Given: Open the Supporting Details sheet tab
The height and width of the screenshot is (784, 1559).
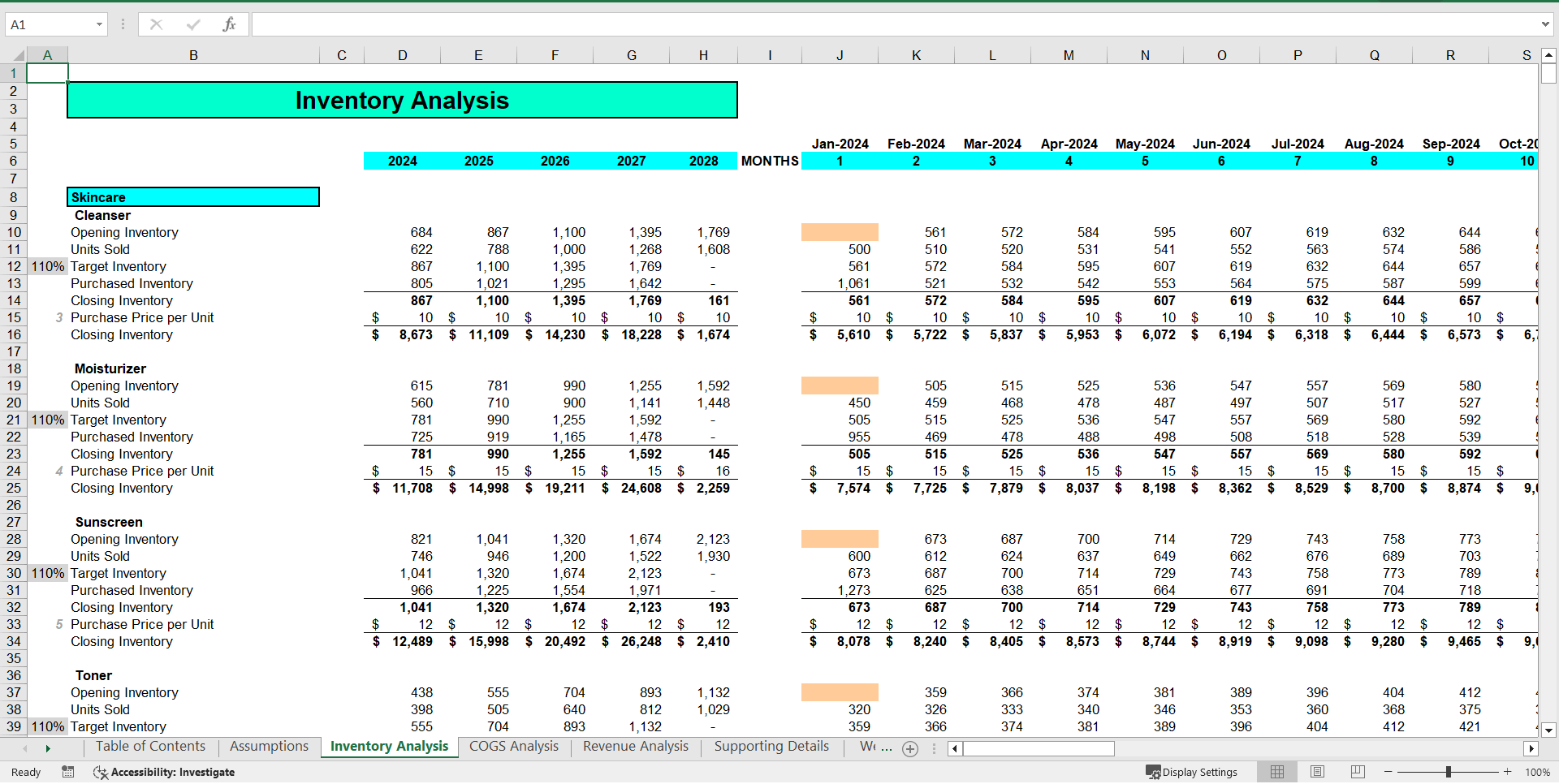Looking at the screenshot, I should 771,747.
